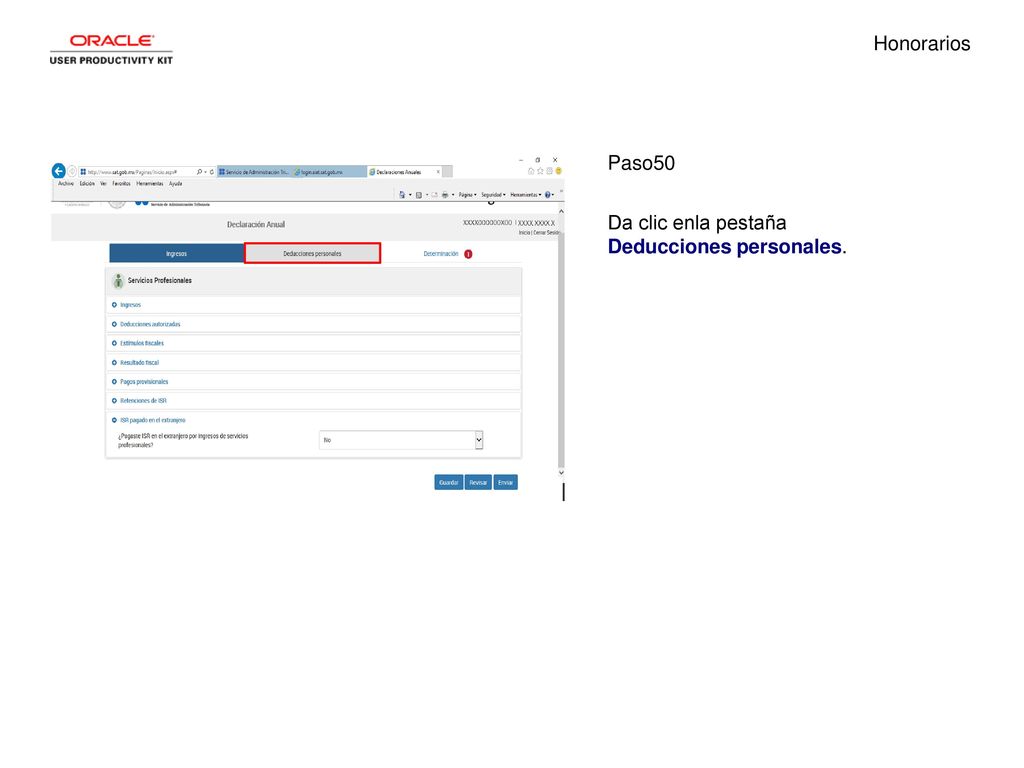Click the red notification badge by Determinación
Viewport: 1024px width, 768px height.
click(468, 254)
